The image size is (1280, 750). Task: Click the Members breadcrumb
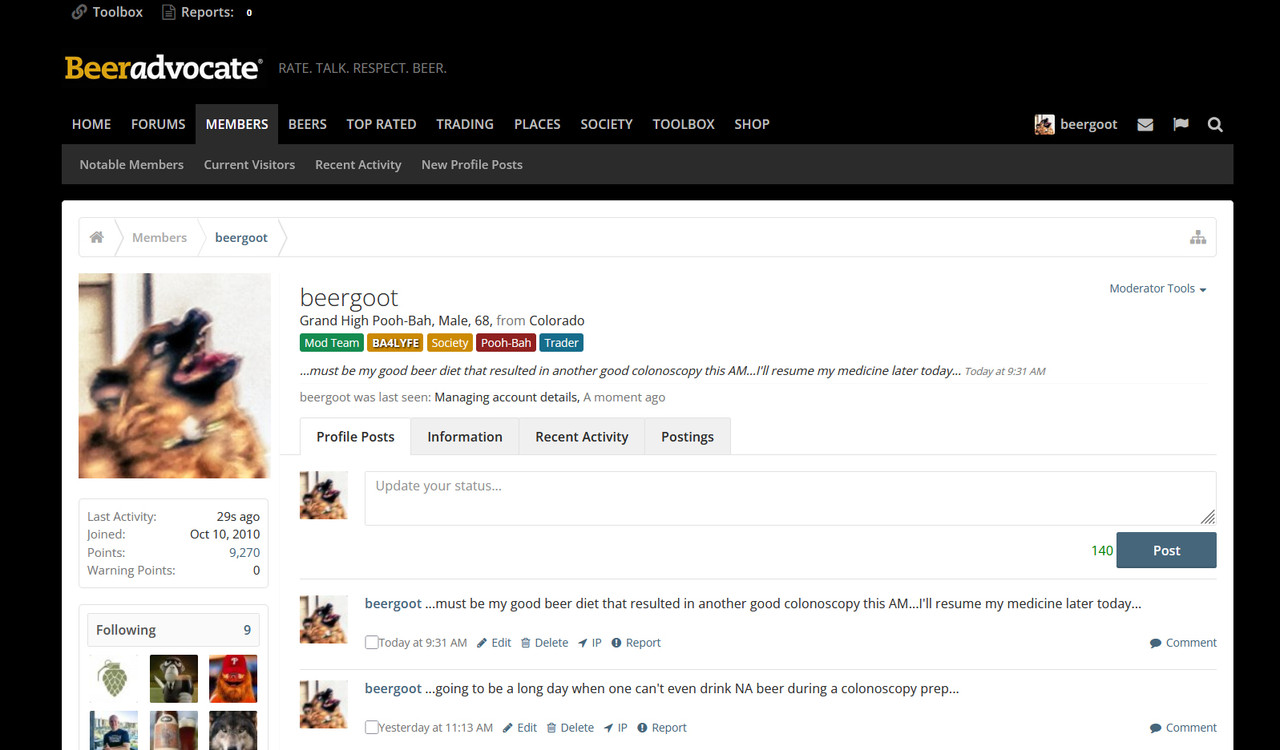[x=159, y=237]
